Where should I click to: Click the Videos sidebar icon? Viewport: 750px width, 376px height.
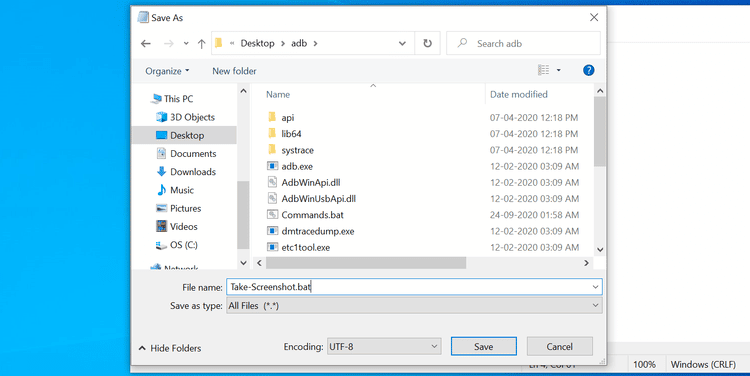[x=162, y=226]
